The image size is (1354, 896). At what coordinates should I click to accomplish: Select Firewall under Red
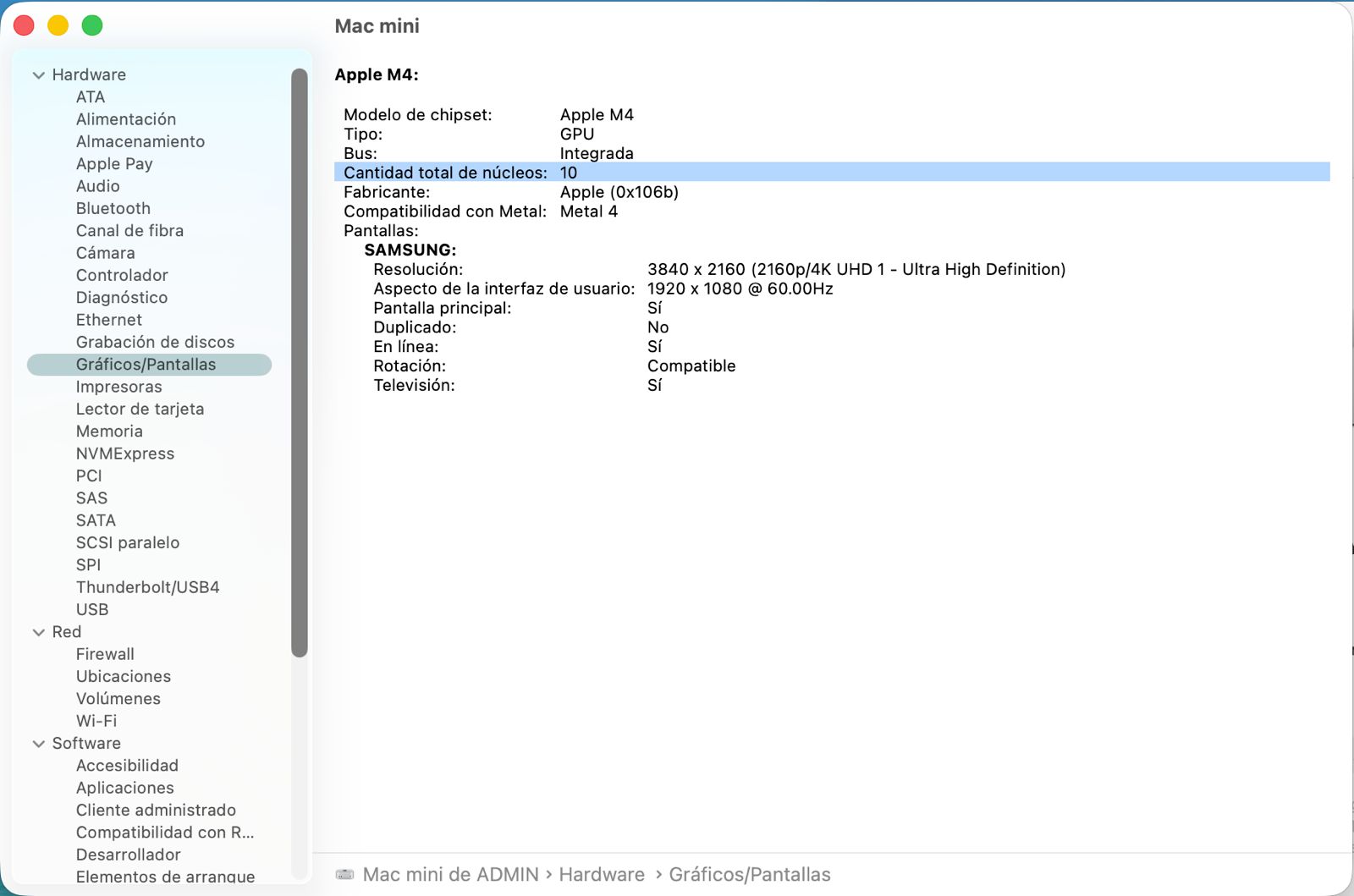pos(105,654)
